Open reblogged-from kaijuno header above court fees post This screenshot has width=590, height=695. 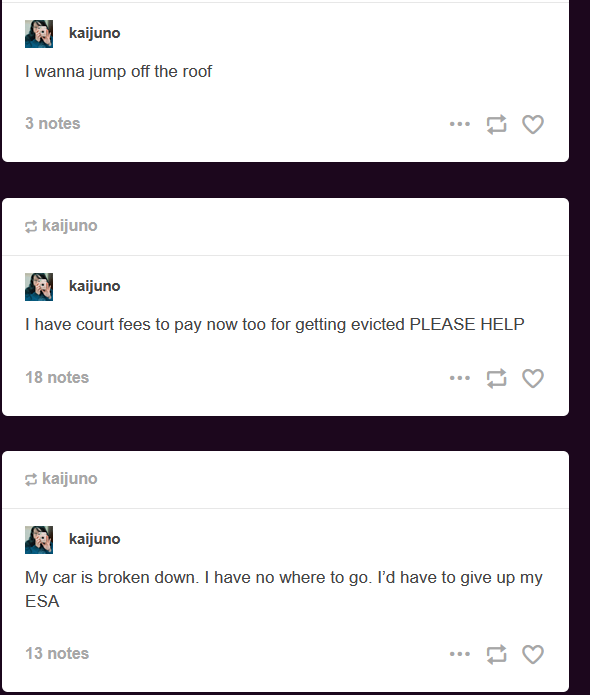(61, 226)
